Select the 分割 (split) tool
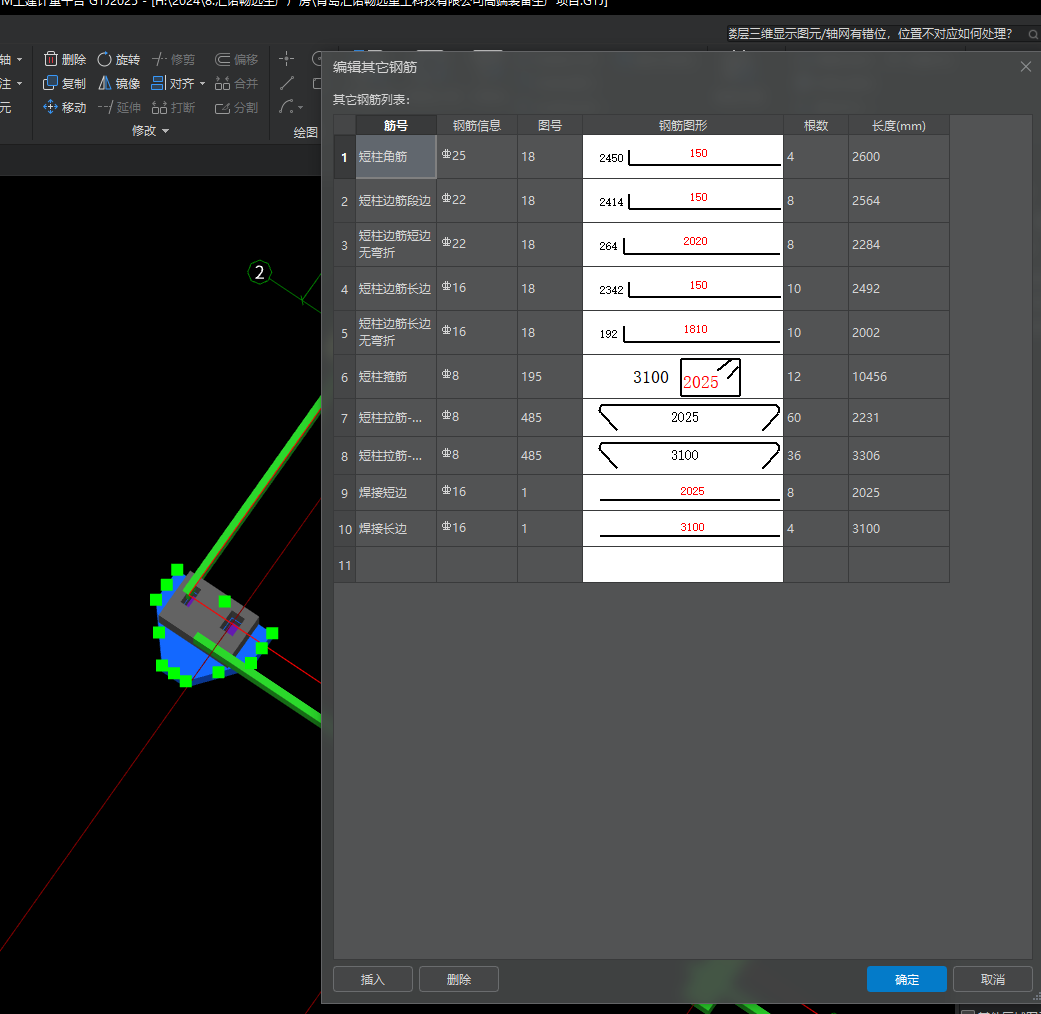The width and height of the screenshot is (1041, 1014). [x=236, y=108]
